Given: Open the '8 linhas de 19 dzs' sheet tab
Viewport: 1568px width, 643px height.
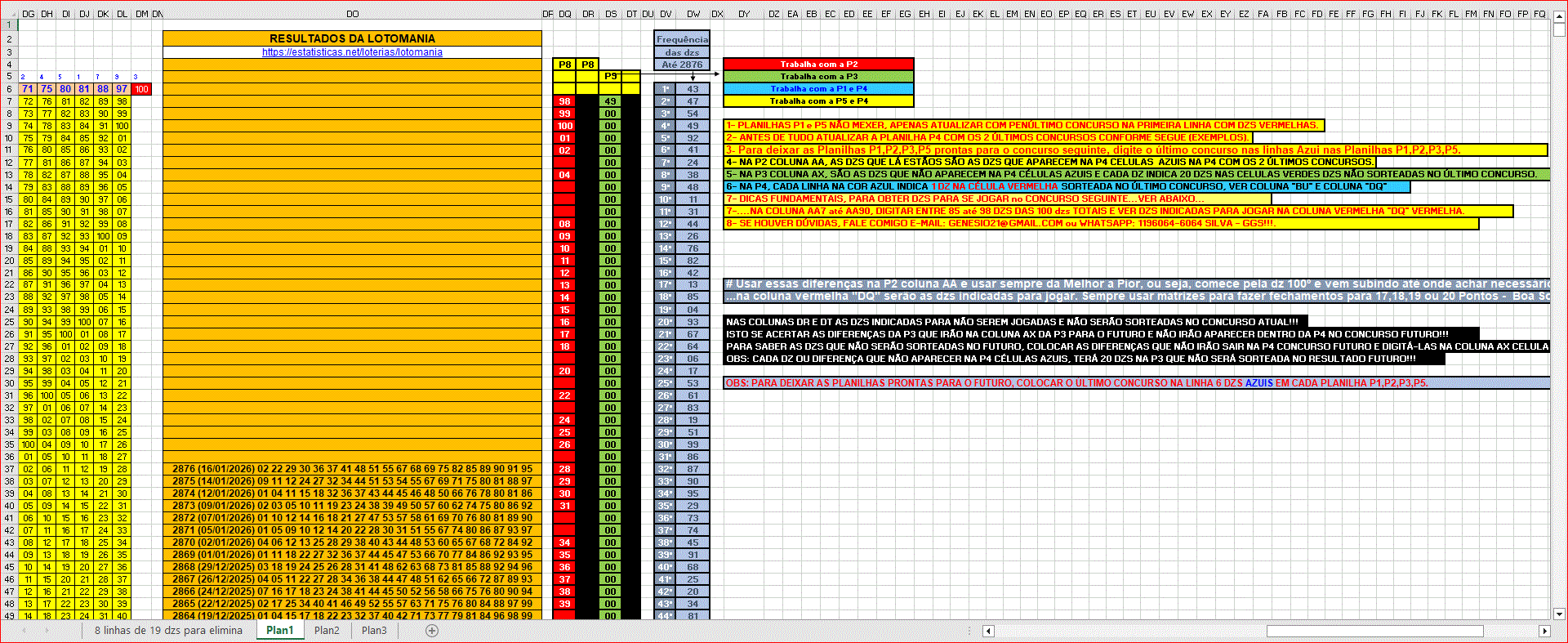Looking at the screenshot, I should click(168, 631).
